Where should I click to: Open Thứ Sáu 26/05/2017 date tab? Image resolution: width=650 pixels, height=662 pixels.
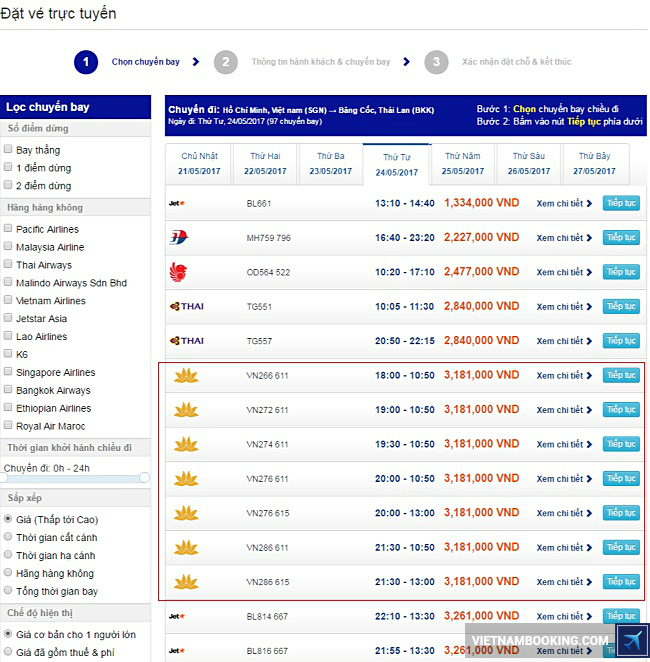(528, 164)
